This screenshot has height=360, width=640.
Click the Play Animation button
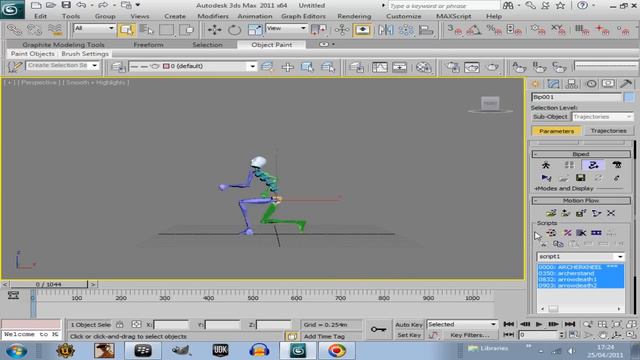[539, 324]
